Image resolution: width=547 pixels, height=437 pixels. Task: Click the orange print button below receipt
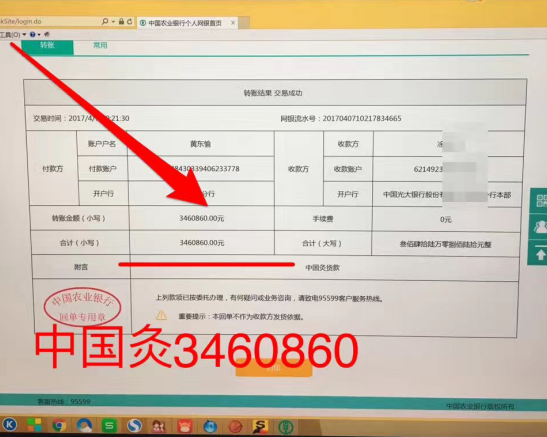274,368
